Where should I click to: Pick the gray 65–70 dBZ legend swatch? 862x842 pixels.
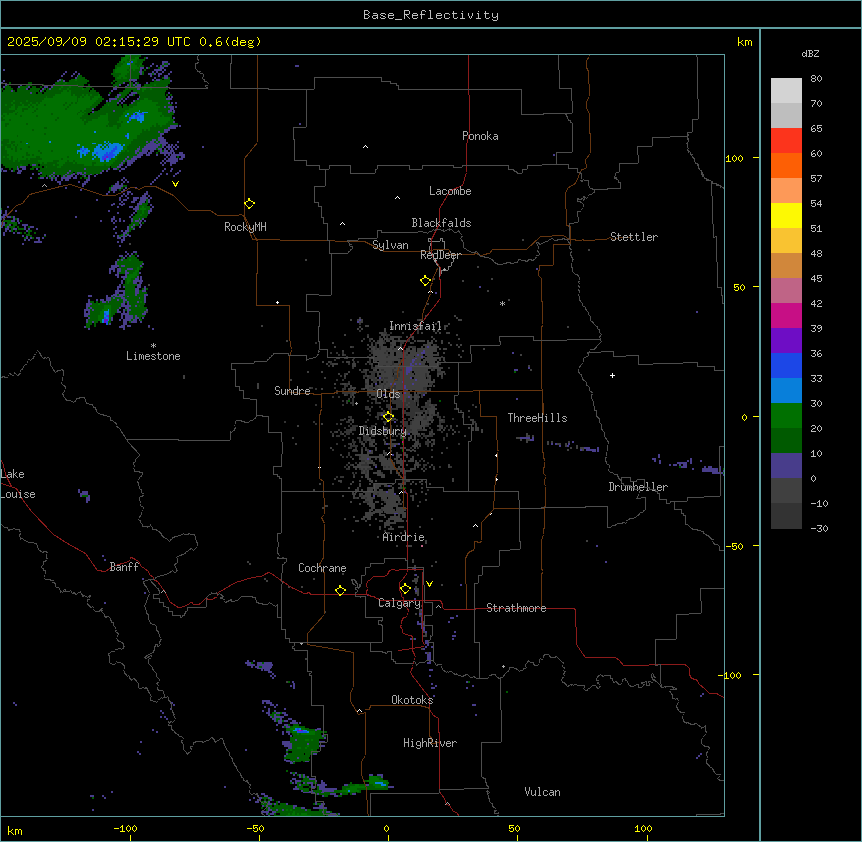(786, 115)
